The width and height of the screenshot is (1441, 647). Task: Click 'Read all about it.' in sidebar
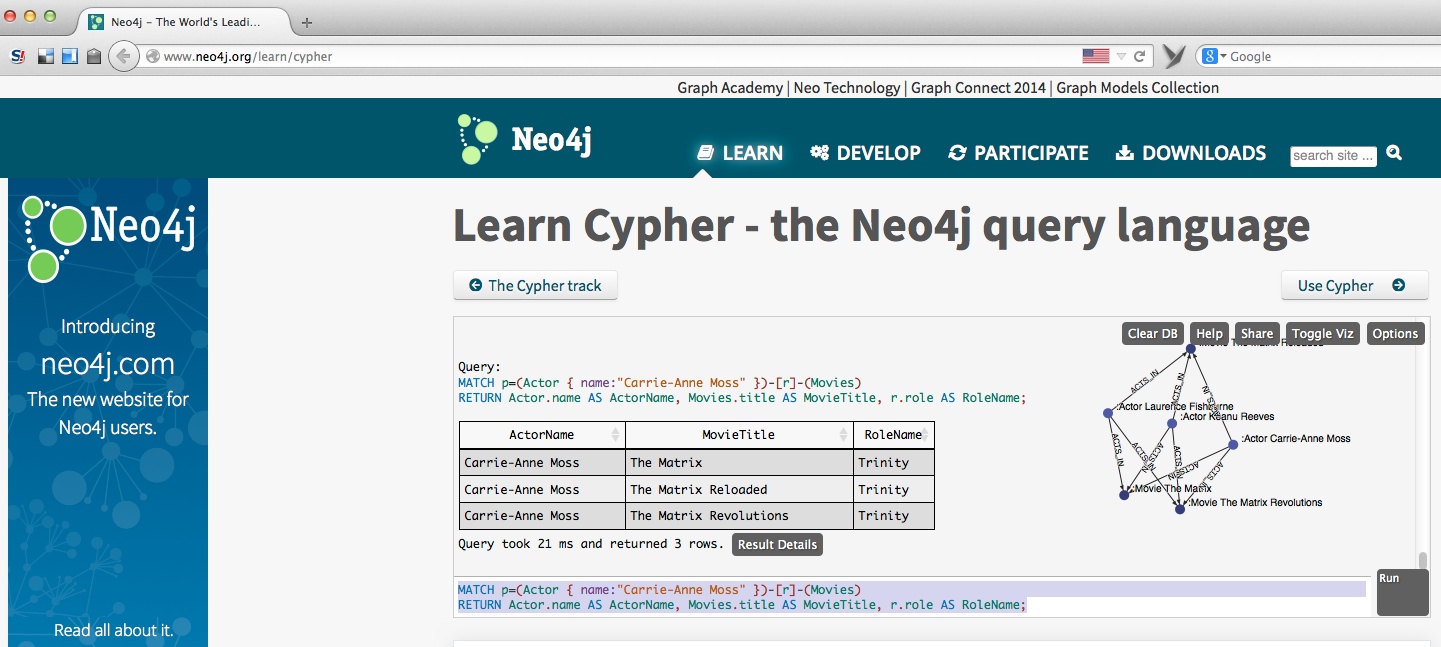113,630
